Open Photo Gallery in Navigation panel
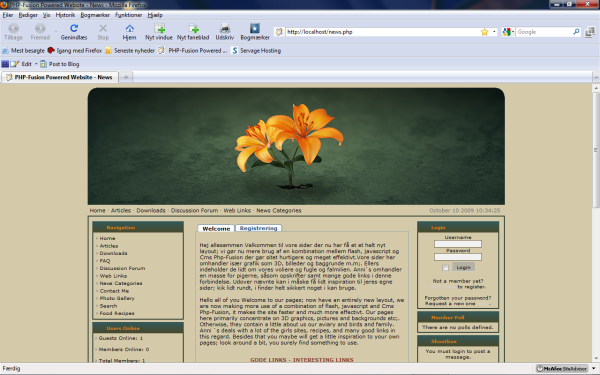Screen dimensions: 600x375 [x=117, y=298]
